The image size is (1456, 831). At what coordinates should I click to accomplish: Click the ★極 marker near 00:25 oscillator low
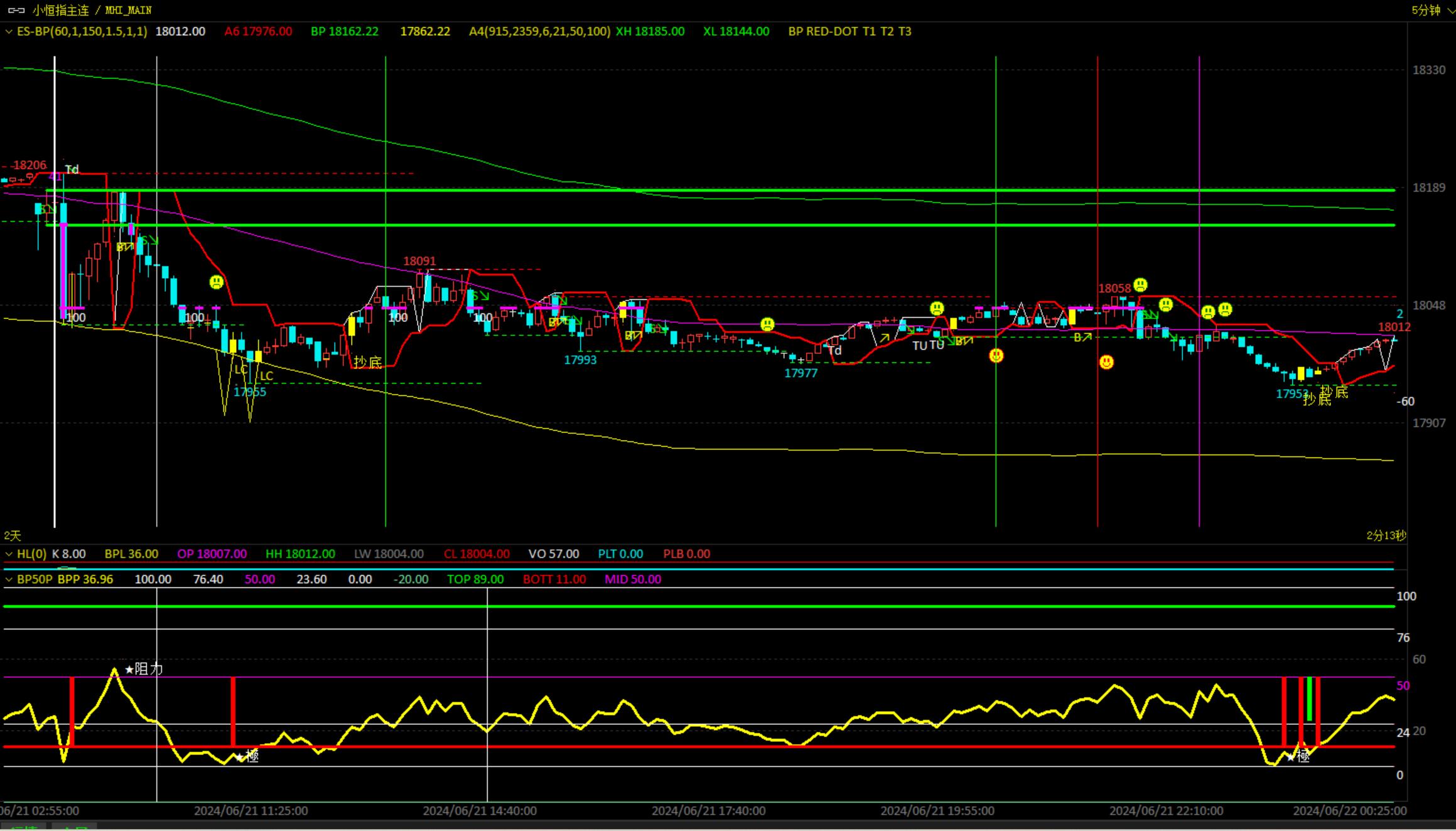(1298, 757)
